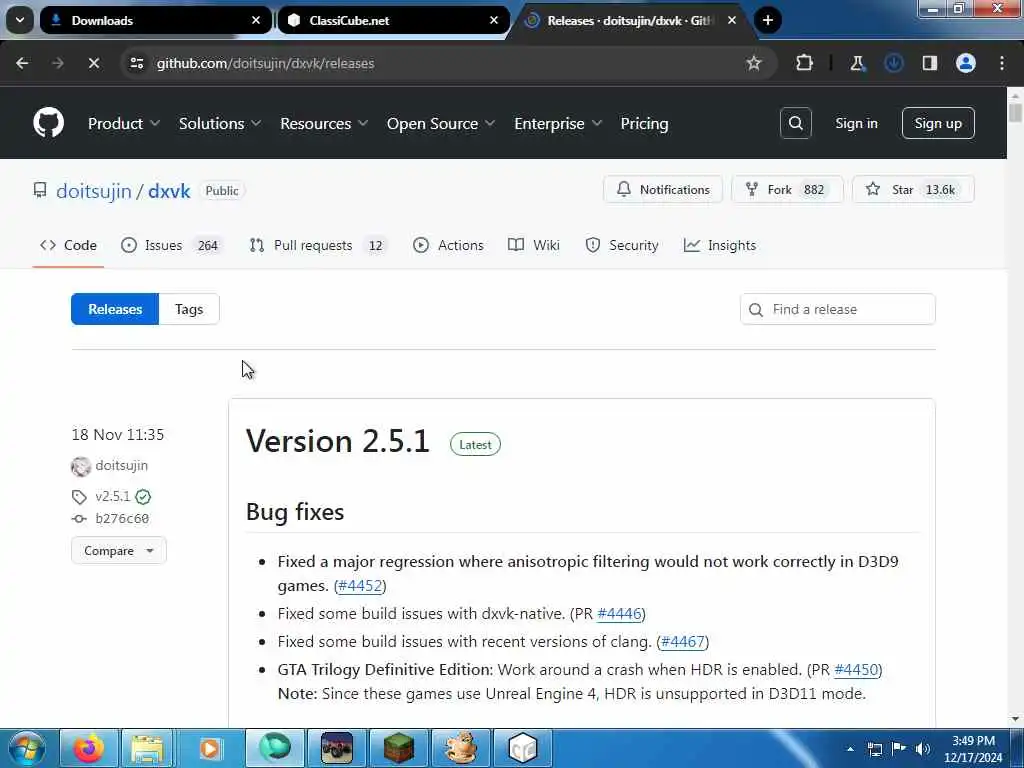Open the Pull requests tab

(318, 245)
